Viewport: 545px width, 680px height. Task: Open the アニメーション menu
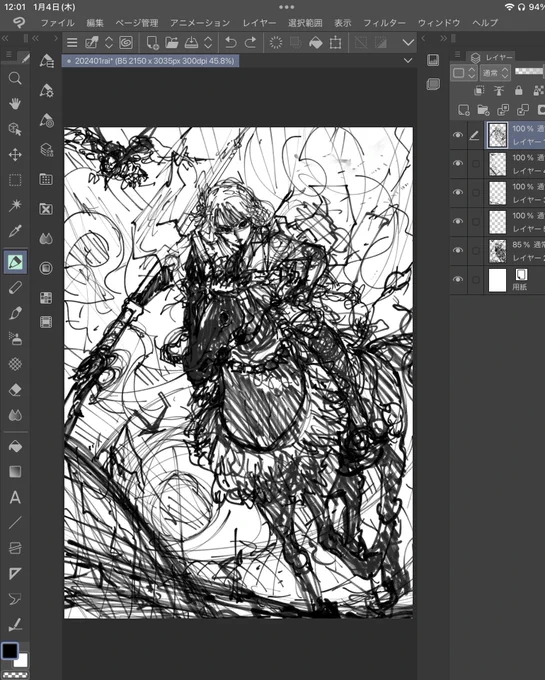(x=200, y=23)
